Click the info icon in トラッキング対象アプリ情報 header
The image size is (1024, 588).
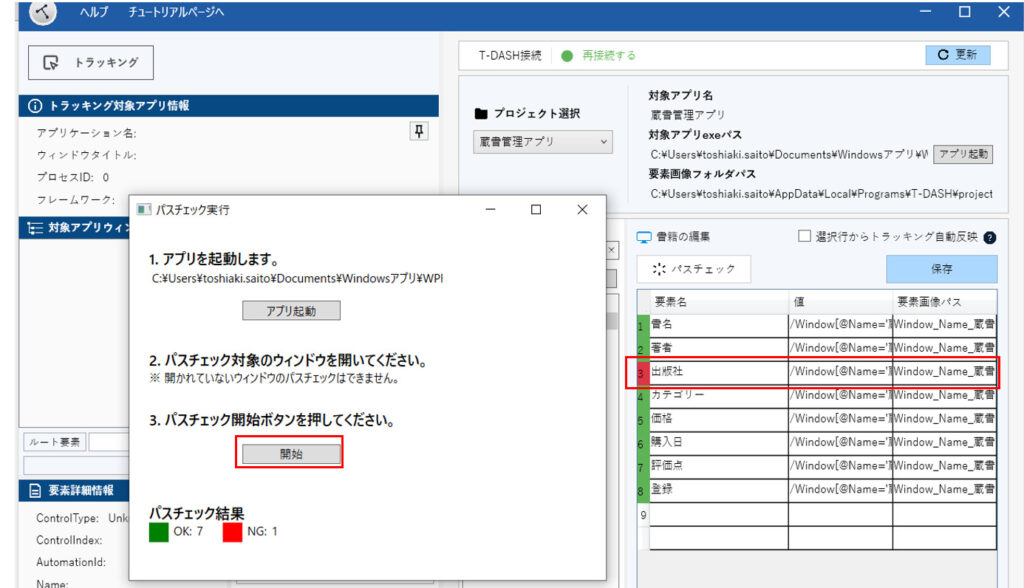36,105
